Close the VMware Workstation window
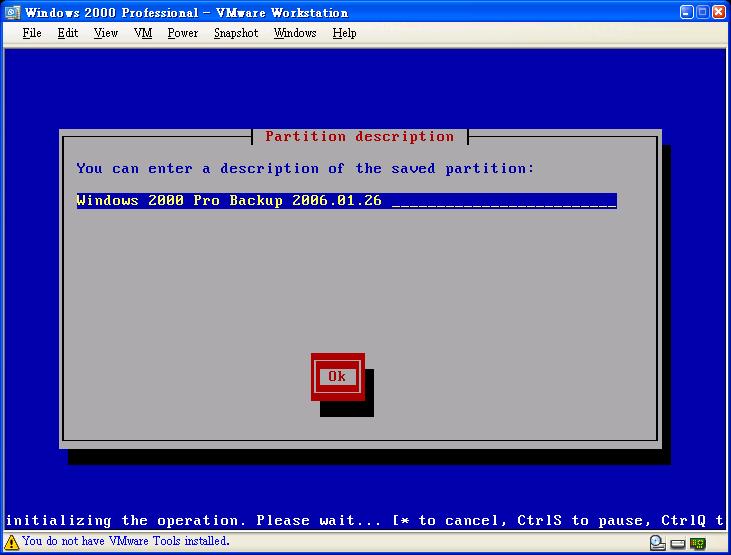This screenshot has height=555, width=731. (719, 12)
